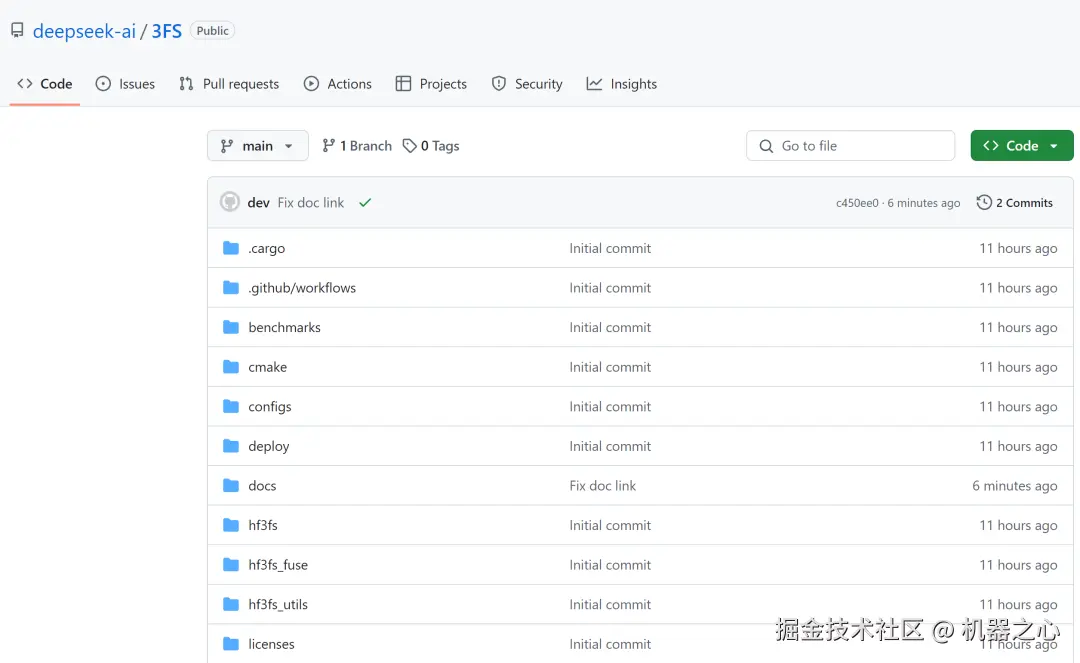Click the folder icon for hf3fs_utils
The height and width of the screenshot is (663, 1080).
pos(231,604)
